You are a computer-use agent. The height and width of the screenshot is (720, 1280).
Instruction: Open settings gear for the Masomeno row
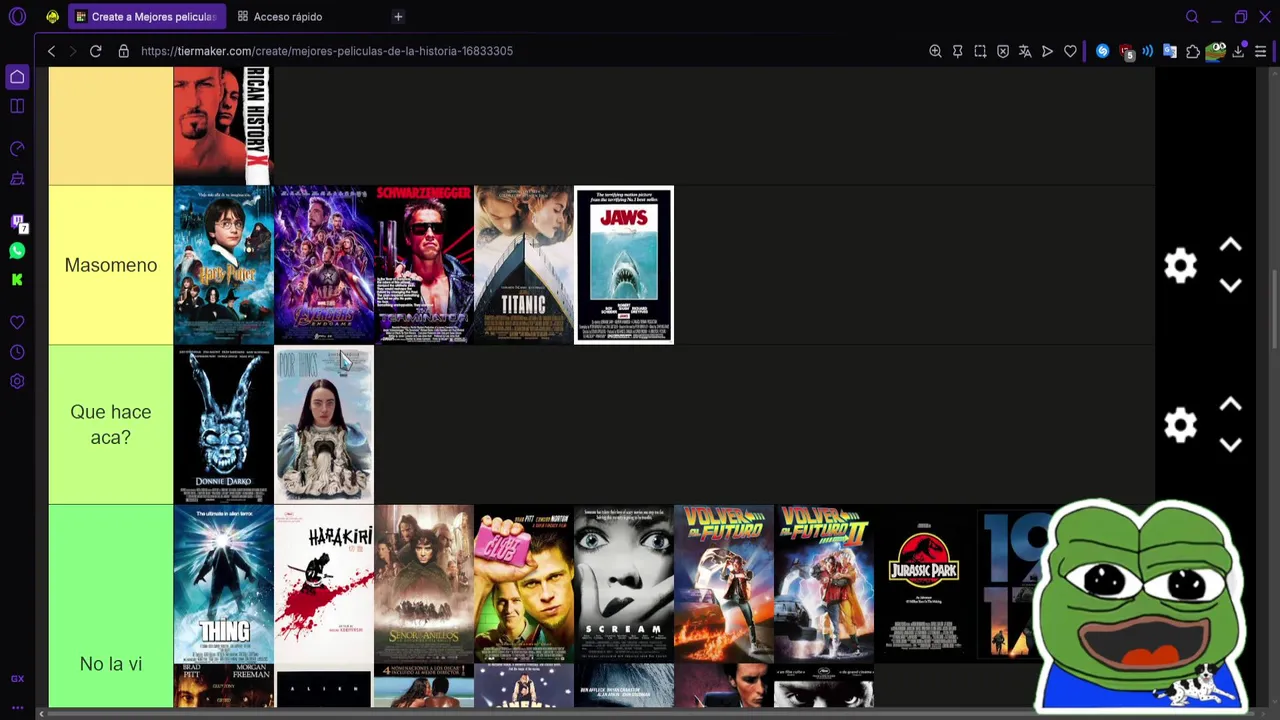(1180, 265)
